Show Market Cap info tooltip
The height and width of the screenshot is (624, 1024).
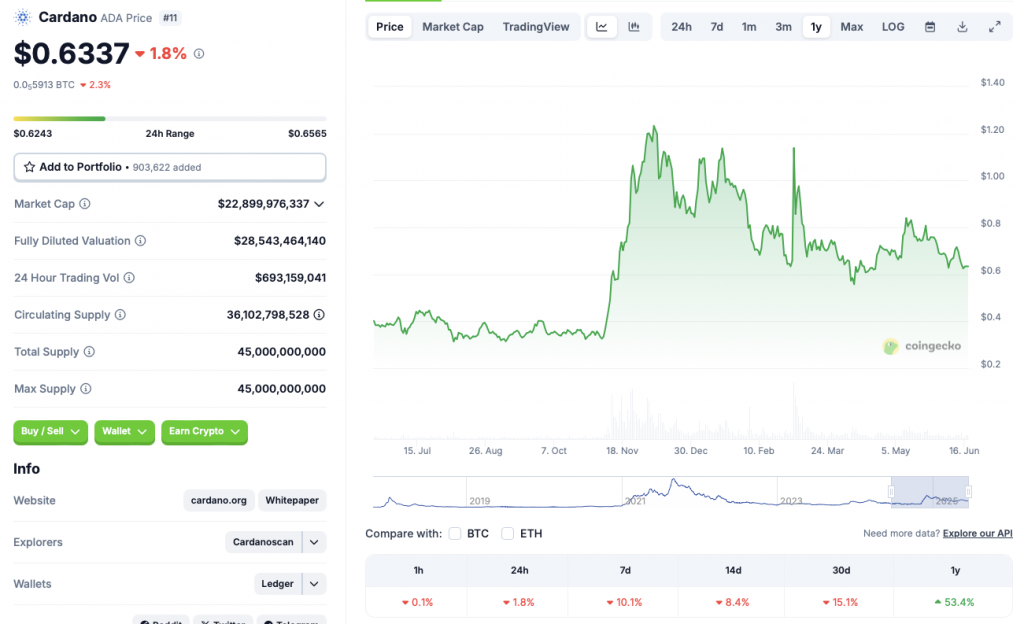[85, 204]
